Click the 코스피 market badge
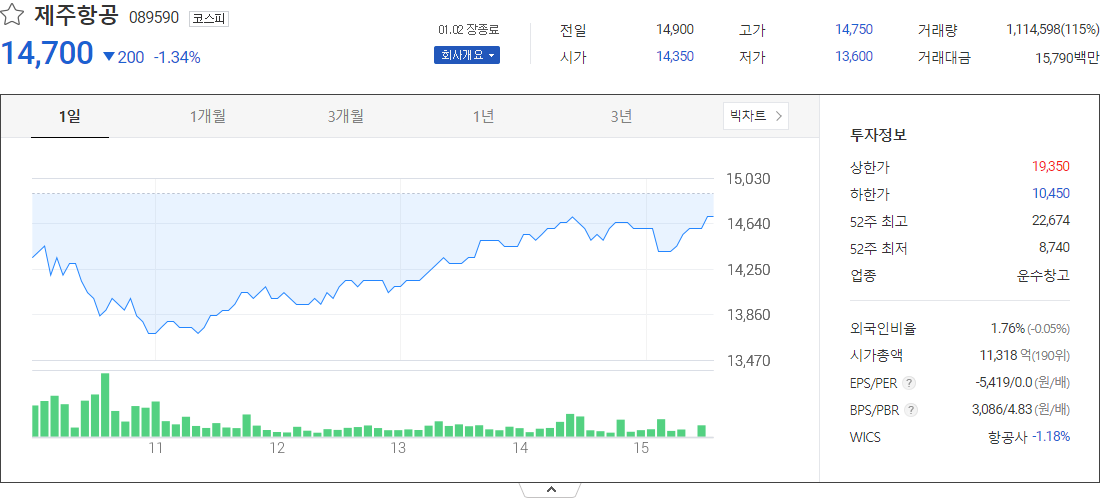Viewport: 1100px width, 499px height. click(209, 18)
